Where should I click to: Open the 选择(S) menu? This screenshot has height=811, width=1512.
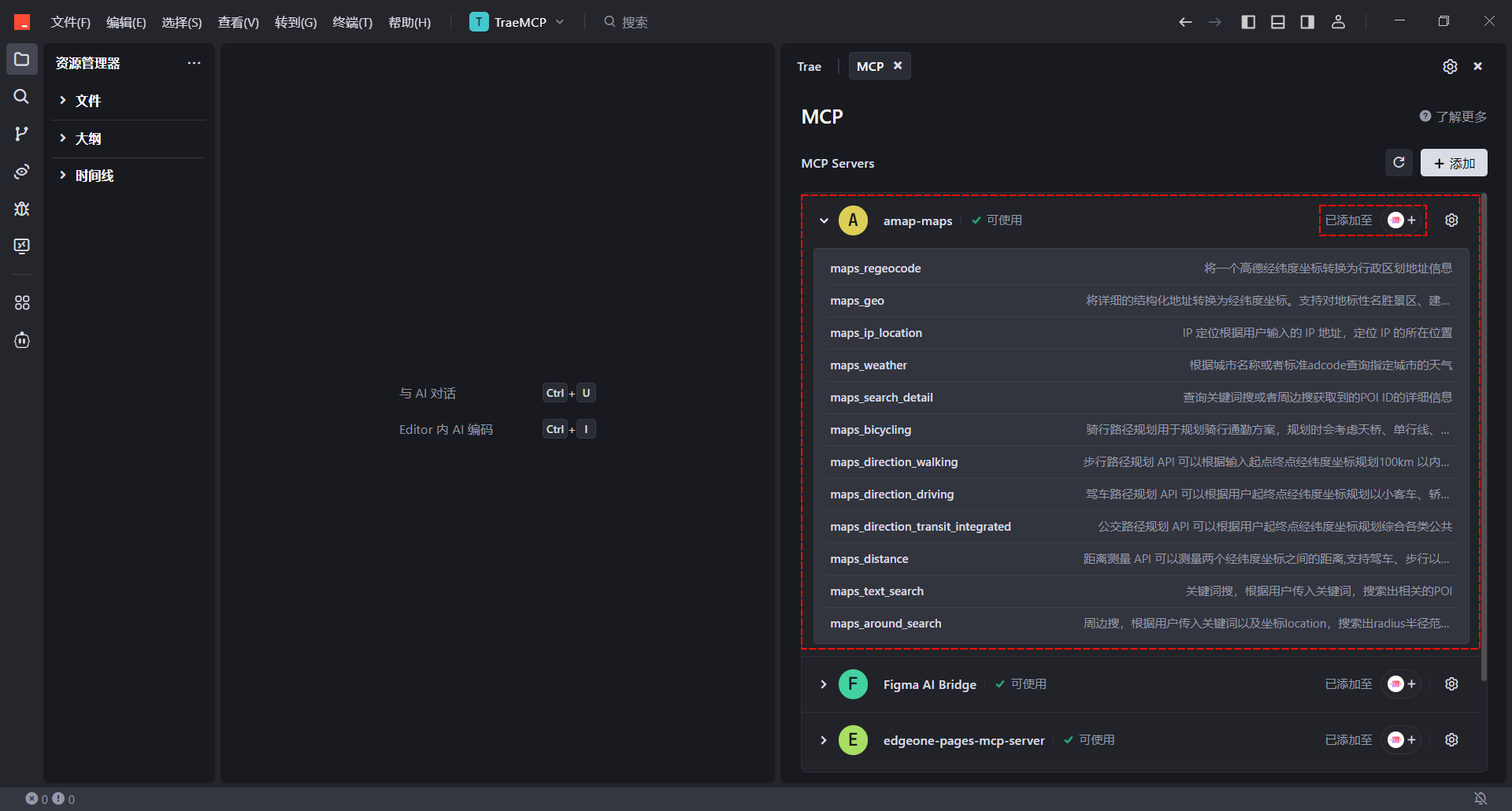tap(182, 22)
